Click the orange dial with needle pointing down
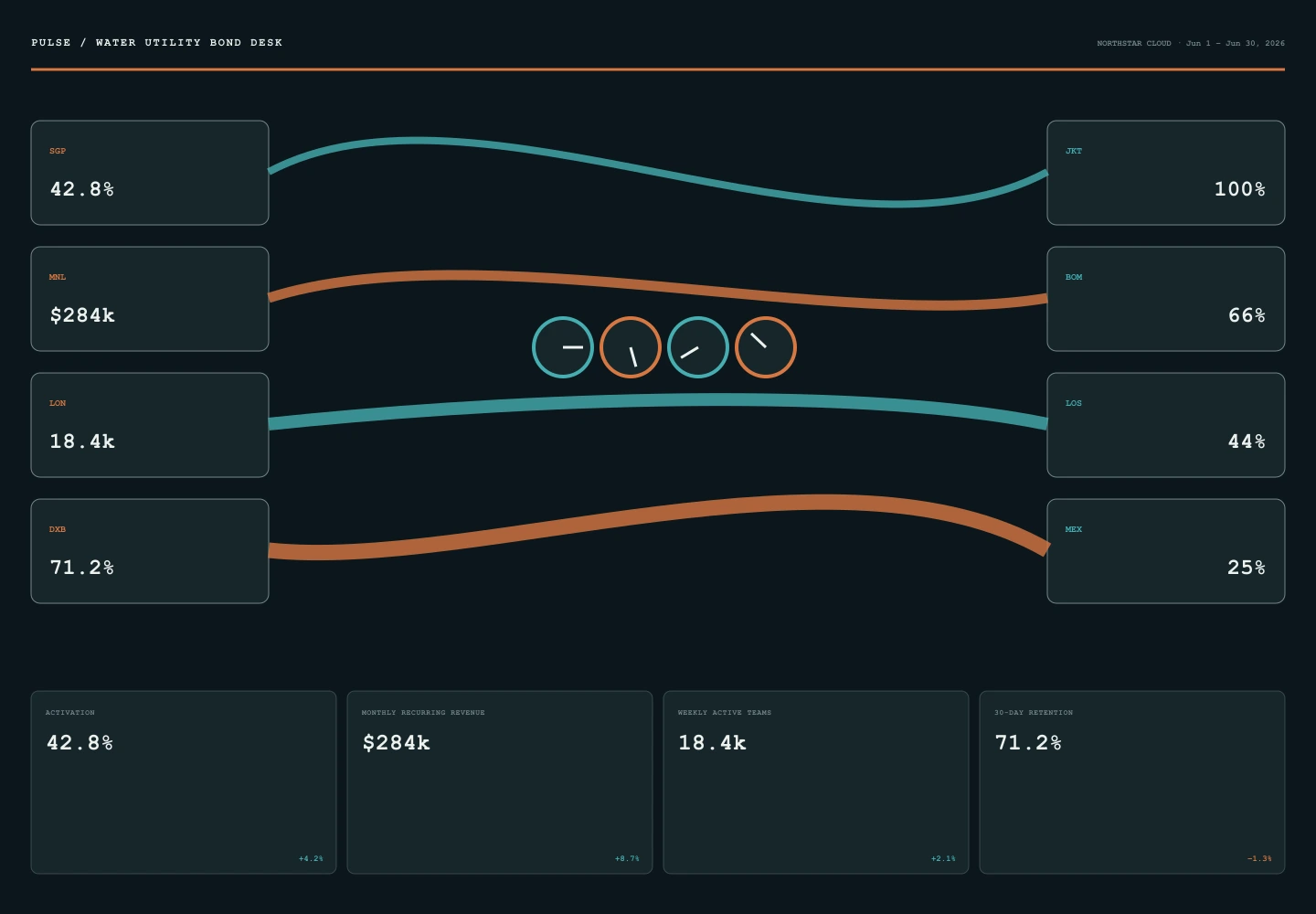This screenshot has height=914, width=1316. click(x=631, y=347)
